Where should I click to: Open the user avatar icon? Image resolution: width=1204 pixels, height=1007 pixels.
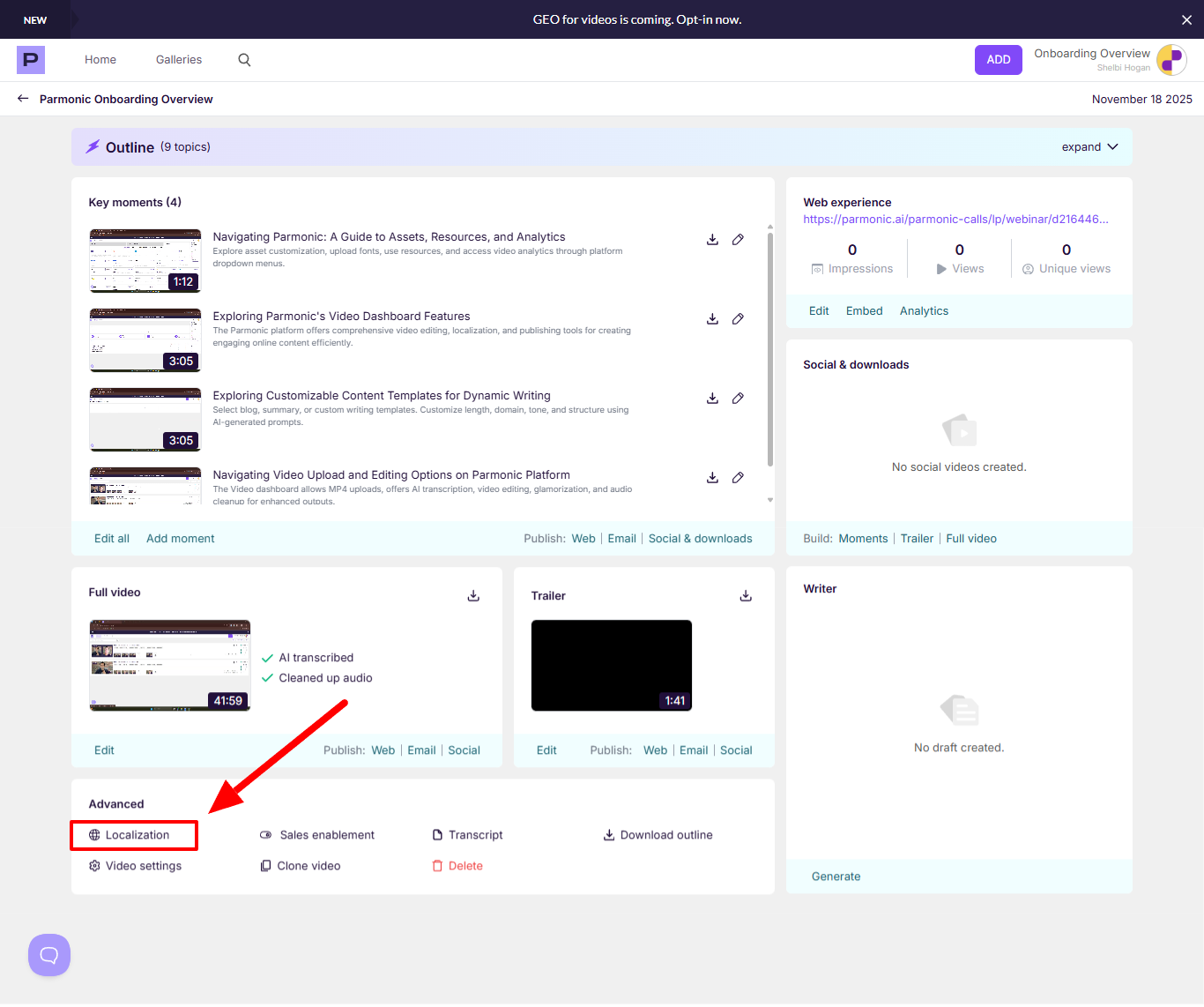coord(1171,60)
